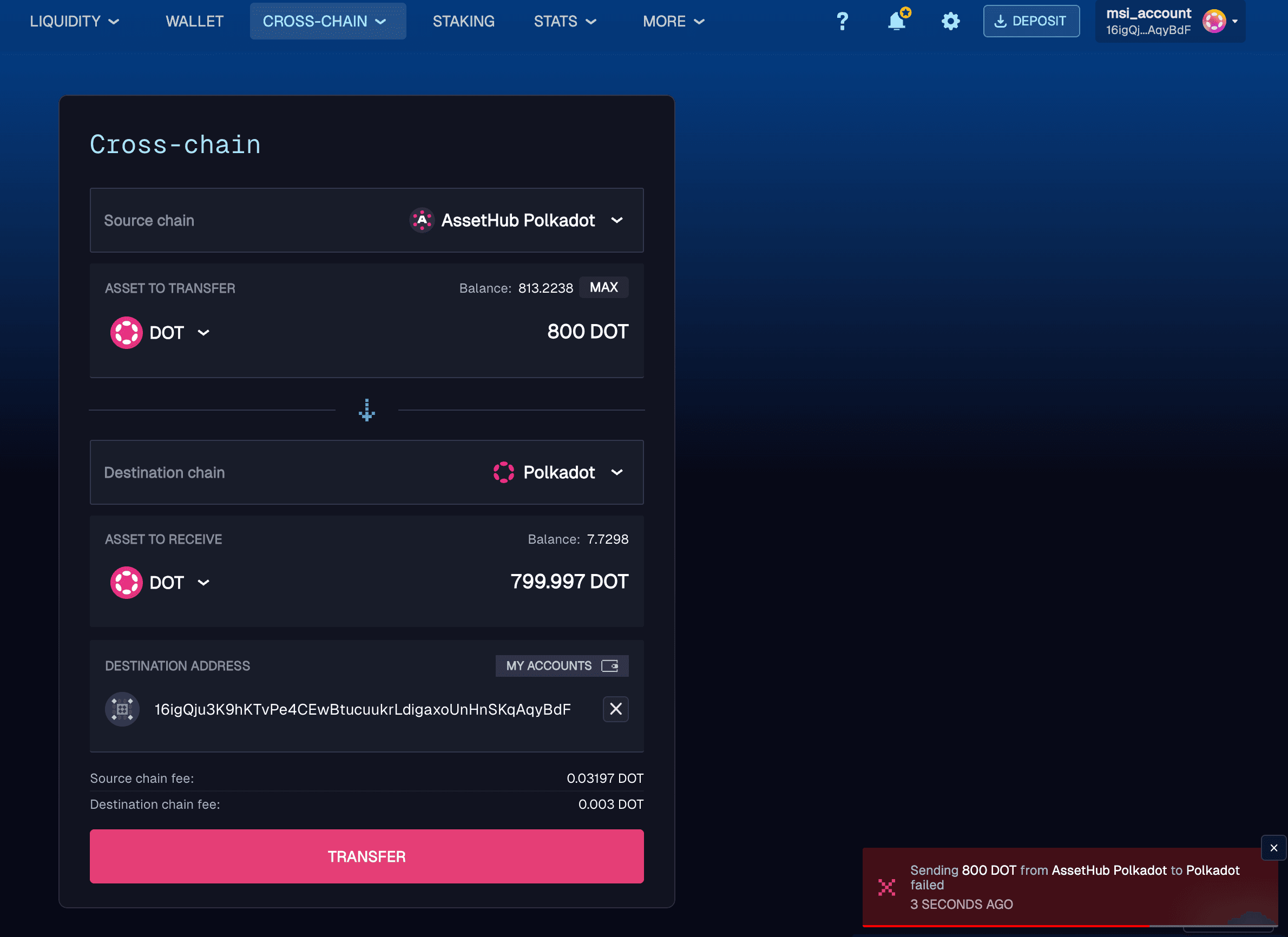Dismiss the failed transfer notification
1288x937 pixels.
click(1273, 848)
